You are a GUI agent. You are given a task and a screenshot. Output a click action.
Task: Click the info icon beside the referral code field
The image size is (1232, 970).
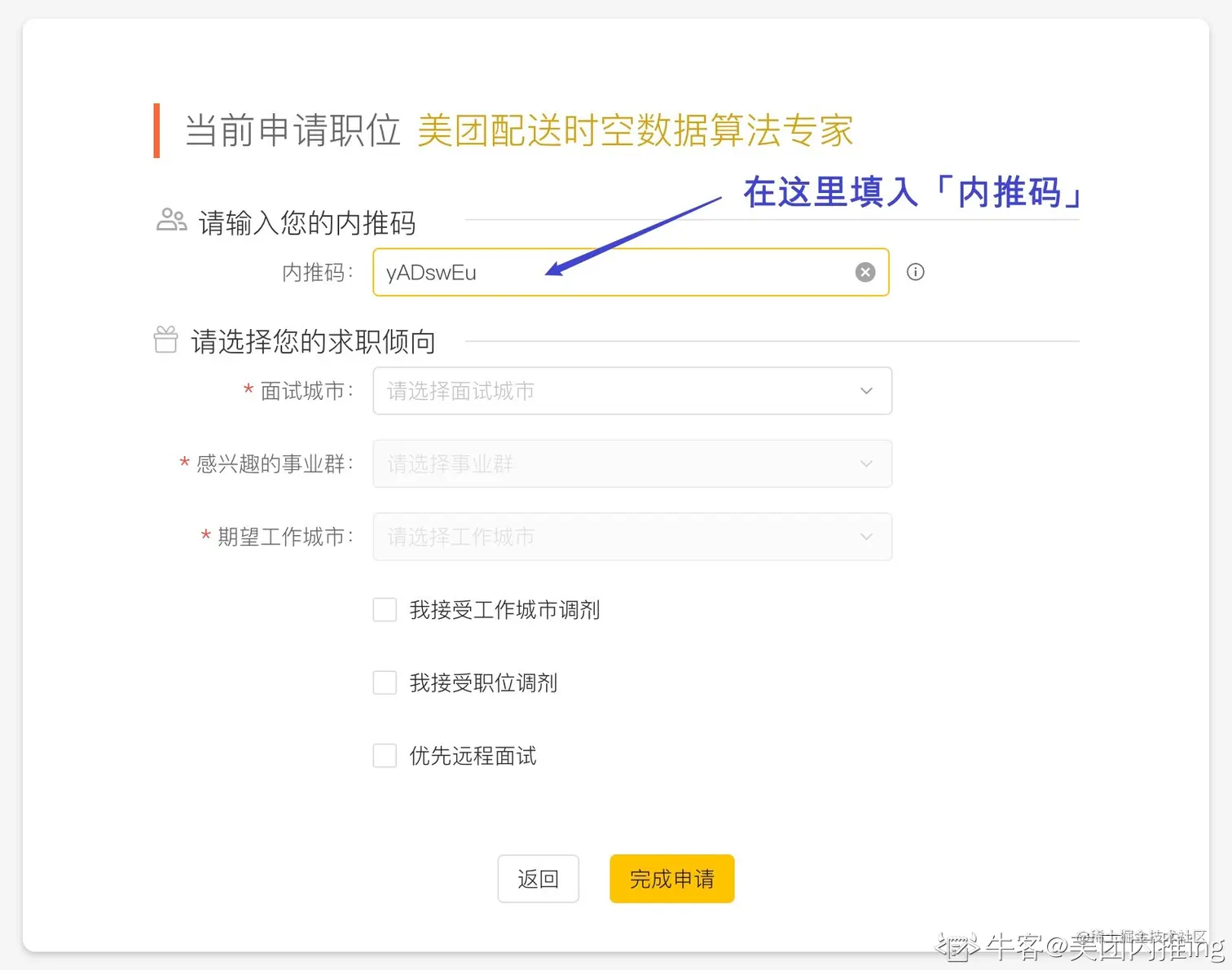pyautogui.click(x=915, y=272)
